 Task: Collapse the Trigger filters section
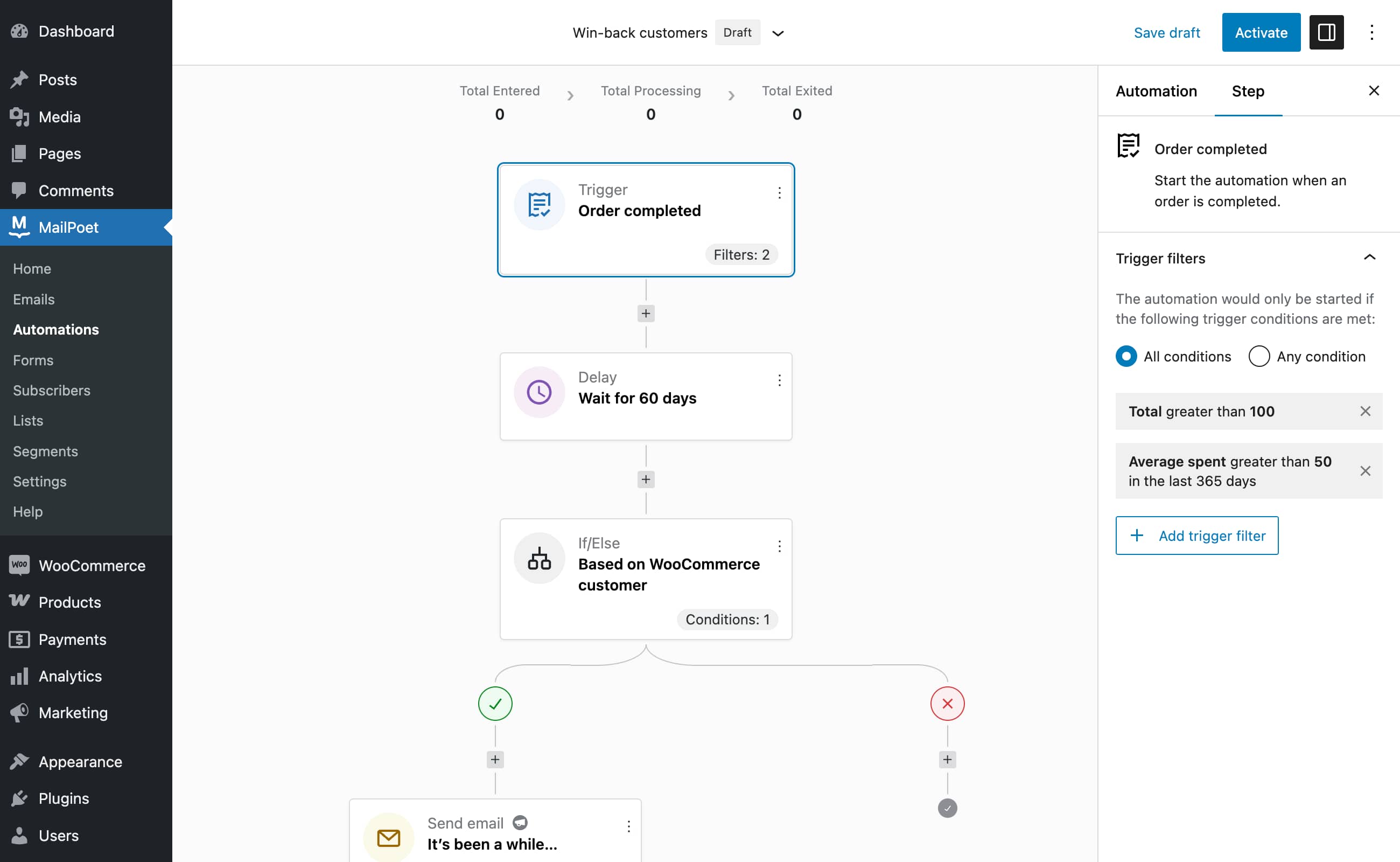[1370, 258]
